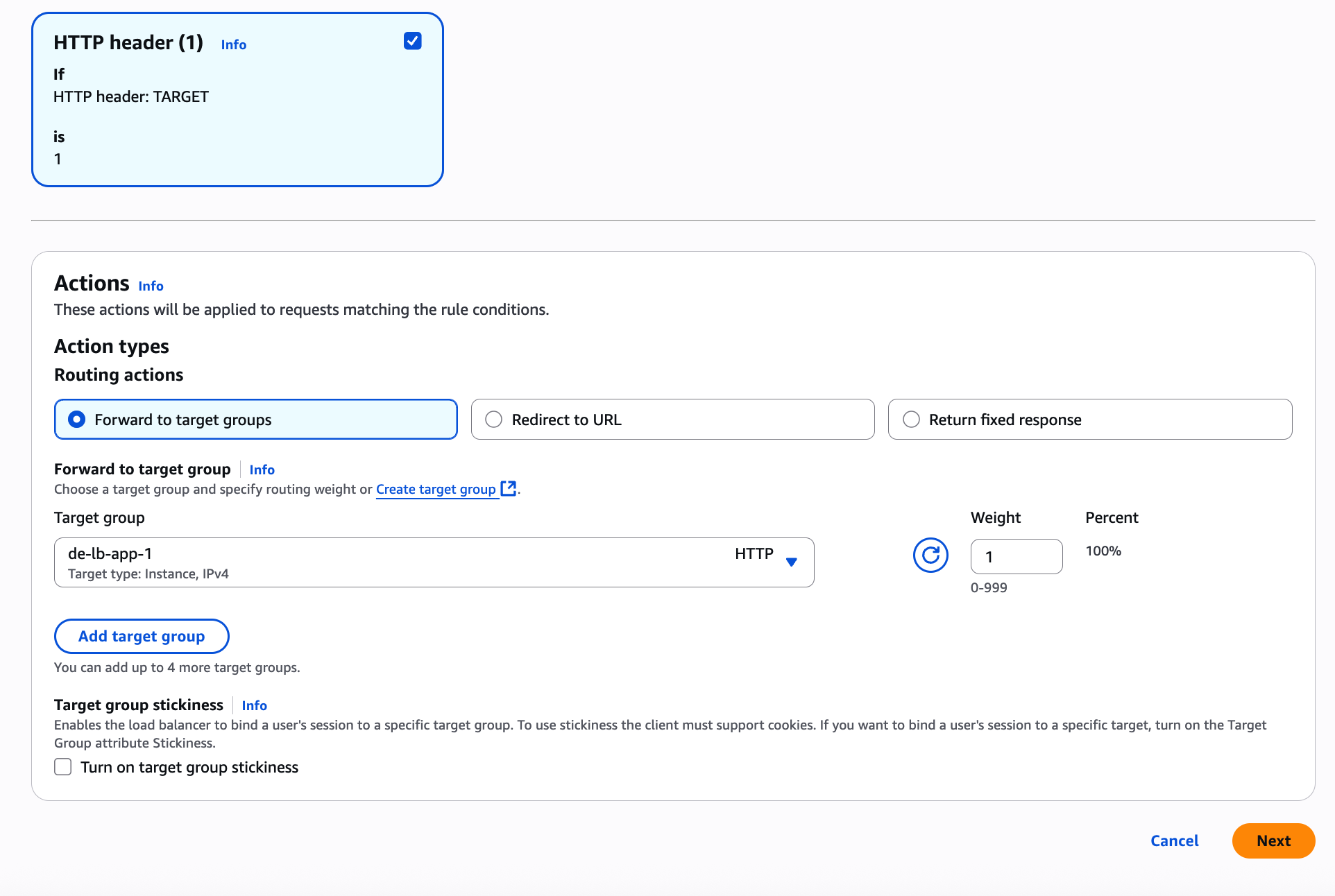Open the Create target group link
1335x896 pixels.
coord(436,489)
